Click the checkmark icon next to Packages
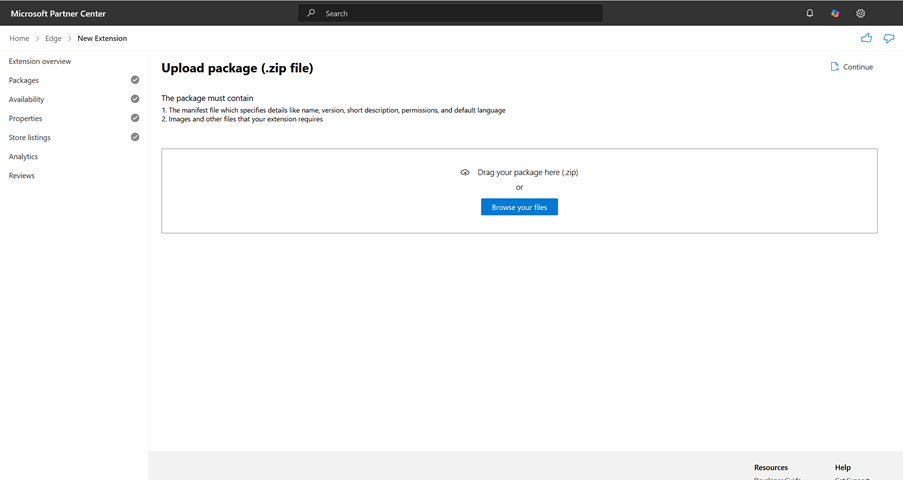The height and width of the screenshot is (480, 903). (135, 80)
